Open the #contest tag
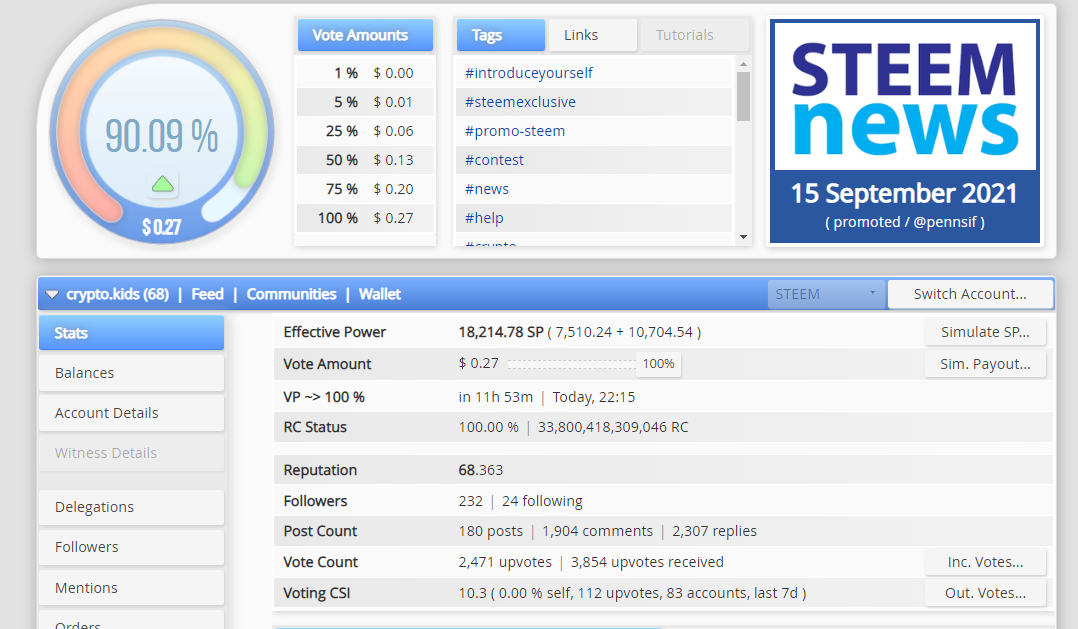Screen dimensions: 1078x629 [494, 159]
